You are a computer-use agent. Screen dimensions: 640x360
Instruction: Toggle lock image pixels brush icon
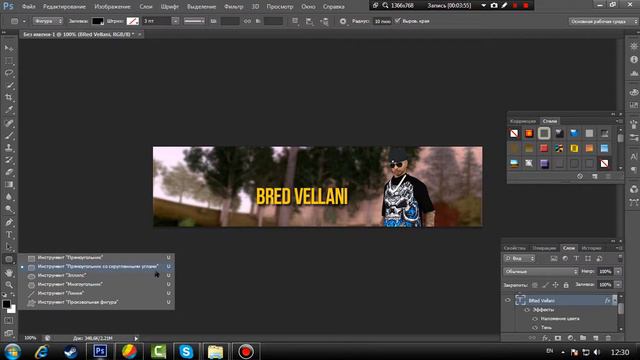tap(545, 285)
